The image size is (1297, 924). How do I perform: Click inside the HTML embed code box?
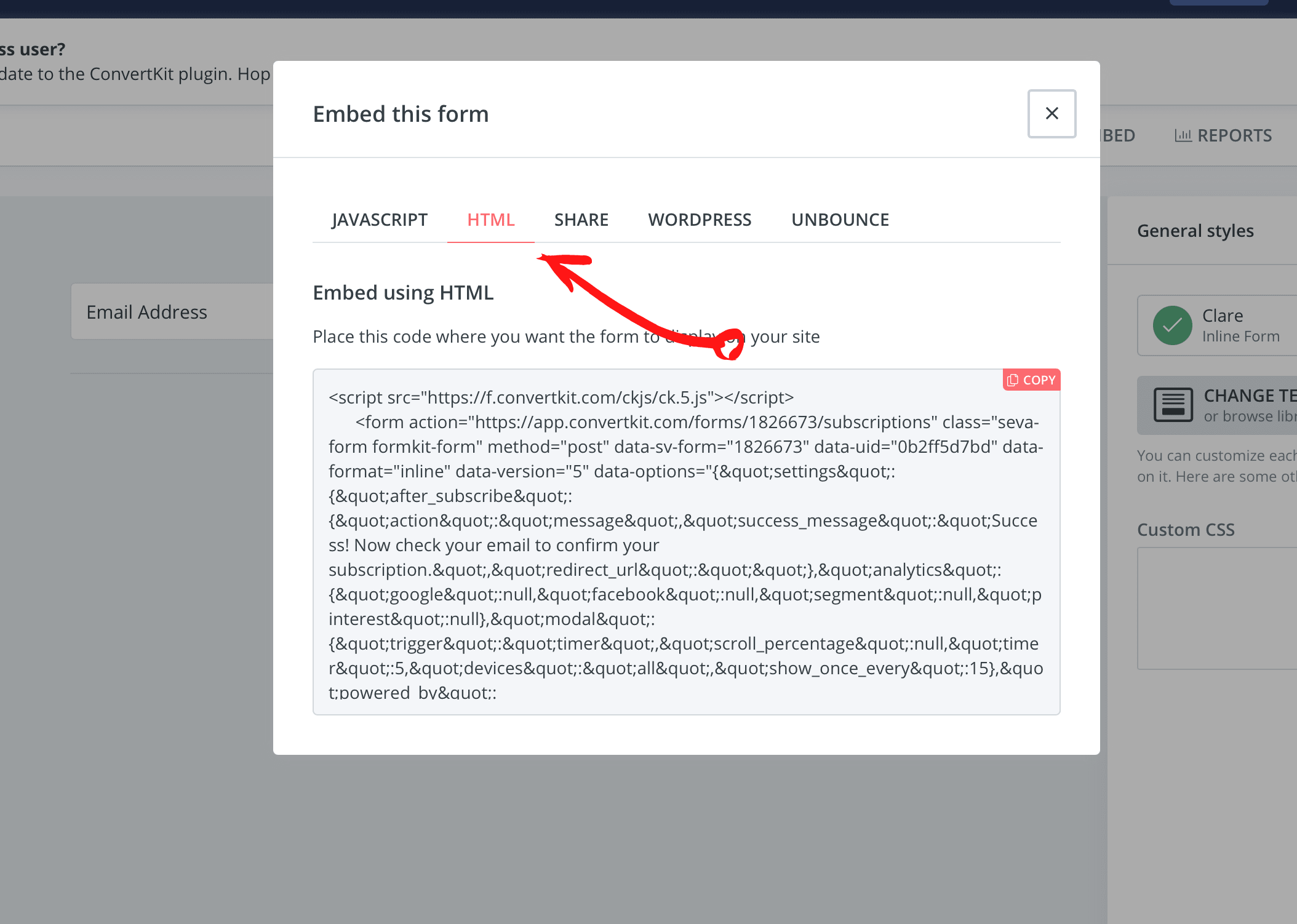point(686,541)
